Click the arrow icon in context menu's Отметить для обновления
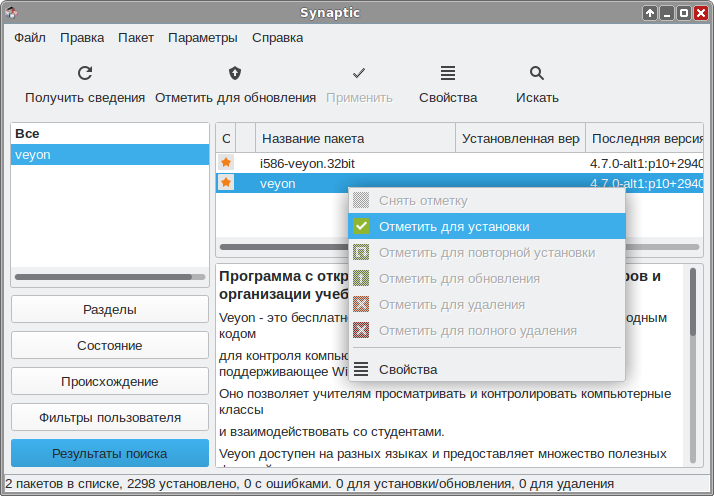This screenshot has height=496, width=714. pos(361,278)
